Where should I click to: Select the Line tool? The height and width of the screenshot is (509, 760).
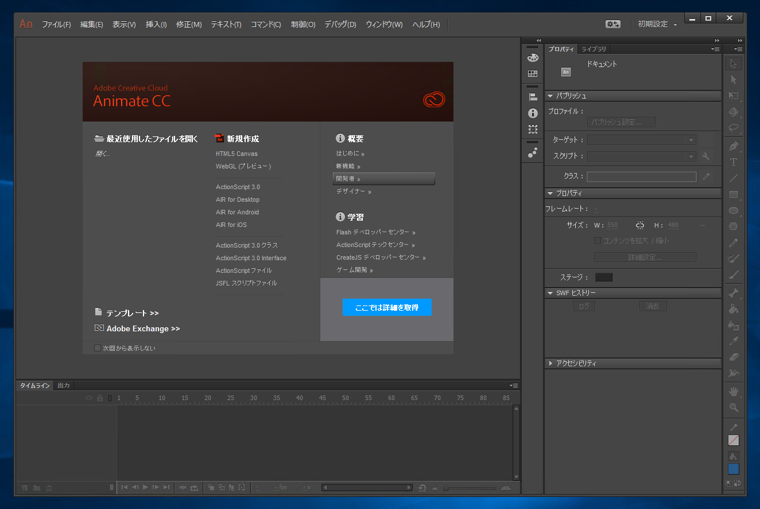tap(733, 178)
